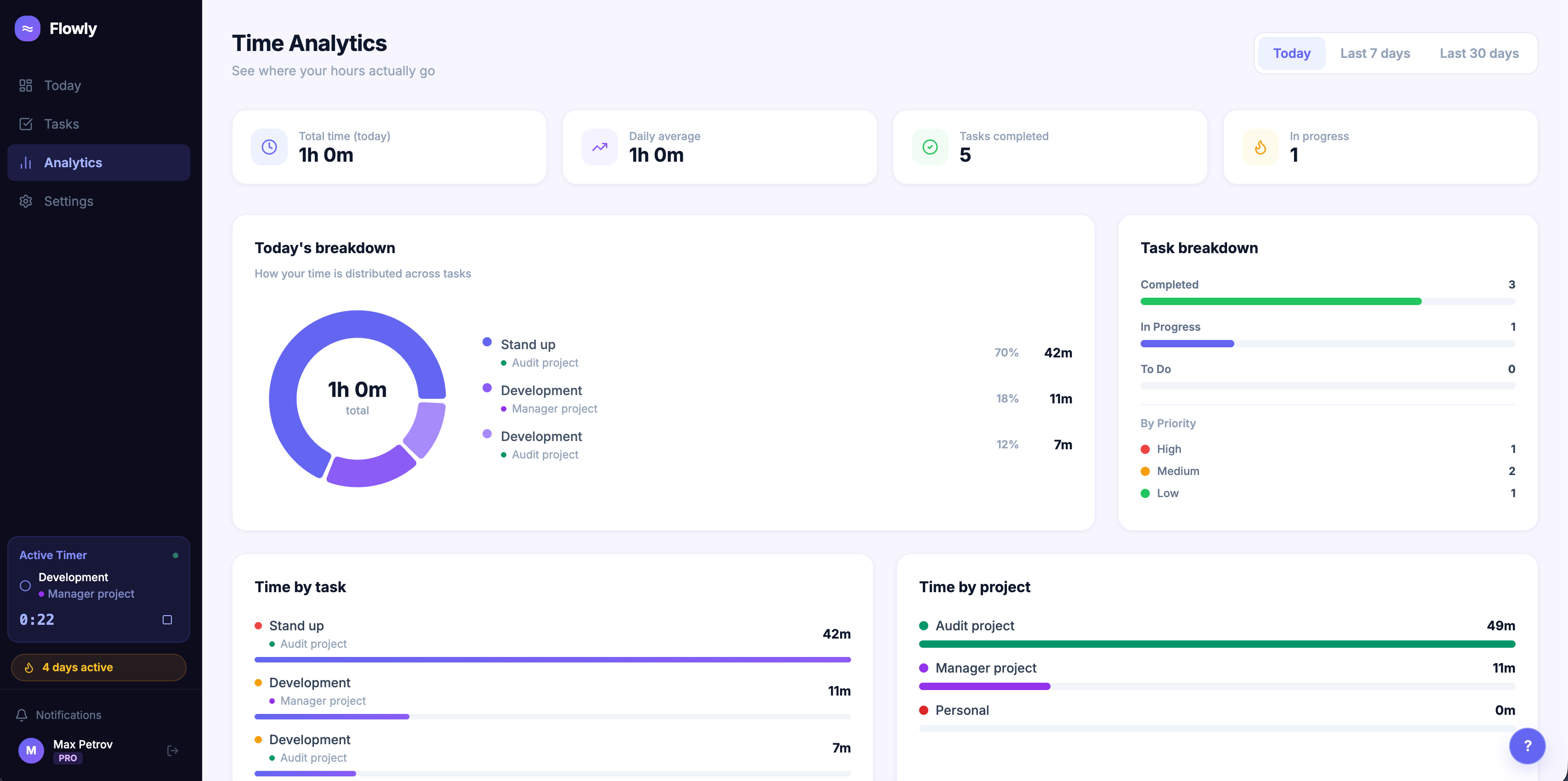This screenshot has width=1568, height=781.
Task: Click the Stand up legend entry in breakdown
Action: tap(527, 345)
